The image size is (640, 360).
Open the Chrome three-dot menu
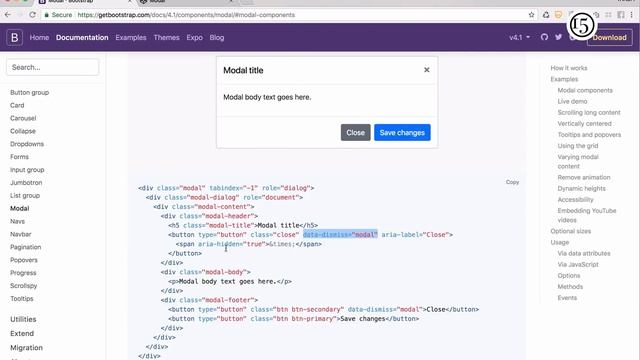[x=632, y=15]
